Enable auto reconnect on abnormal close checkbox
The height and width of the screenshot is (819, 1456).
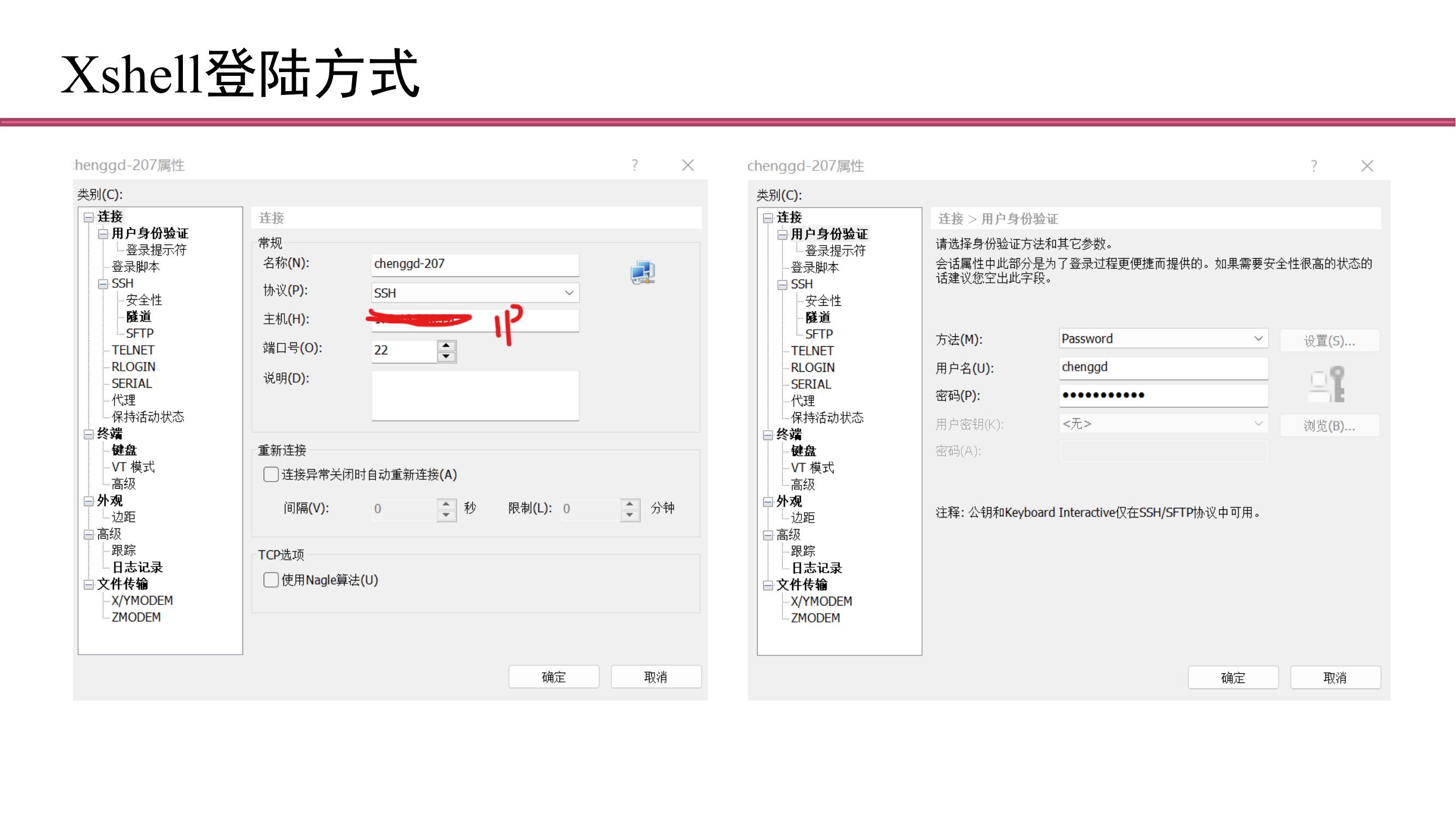click(x=271, y=474)
